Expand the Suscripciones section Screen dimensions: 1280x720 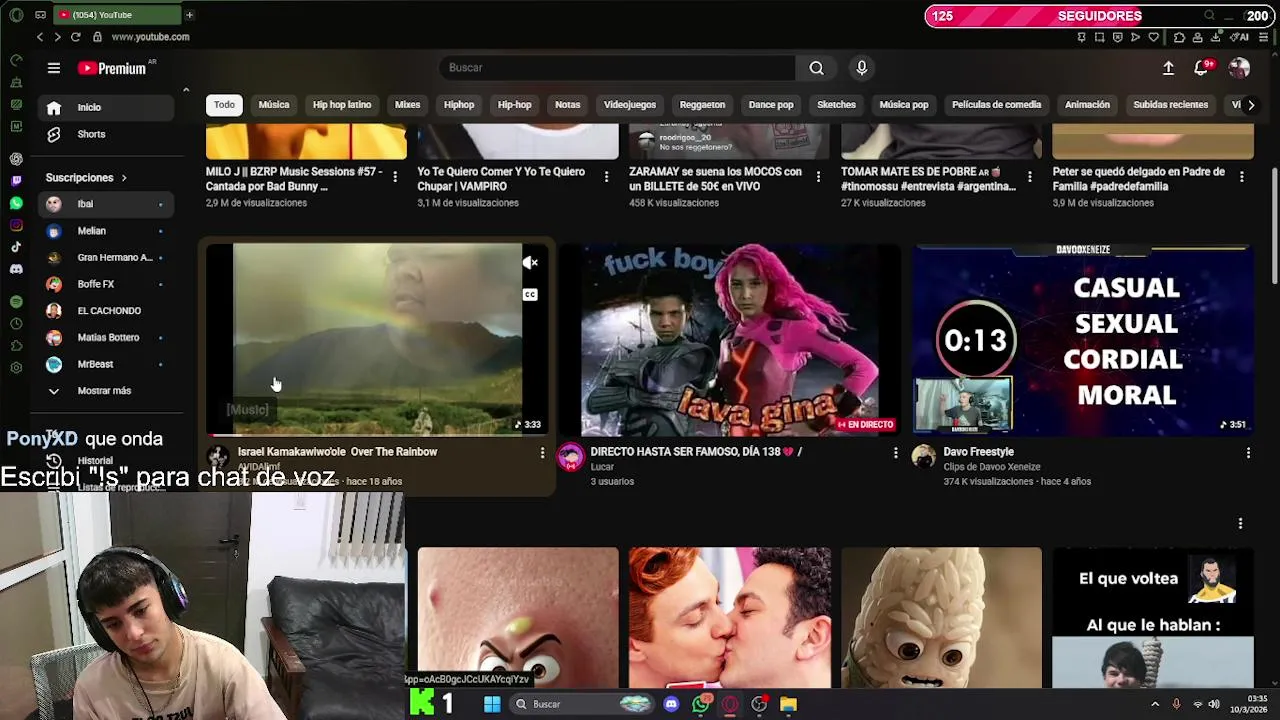tap(86, 178)
